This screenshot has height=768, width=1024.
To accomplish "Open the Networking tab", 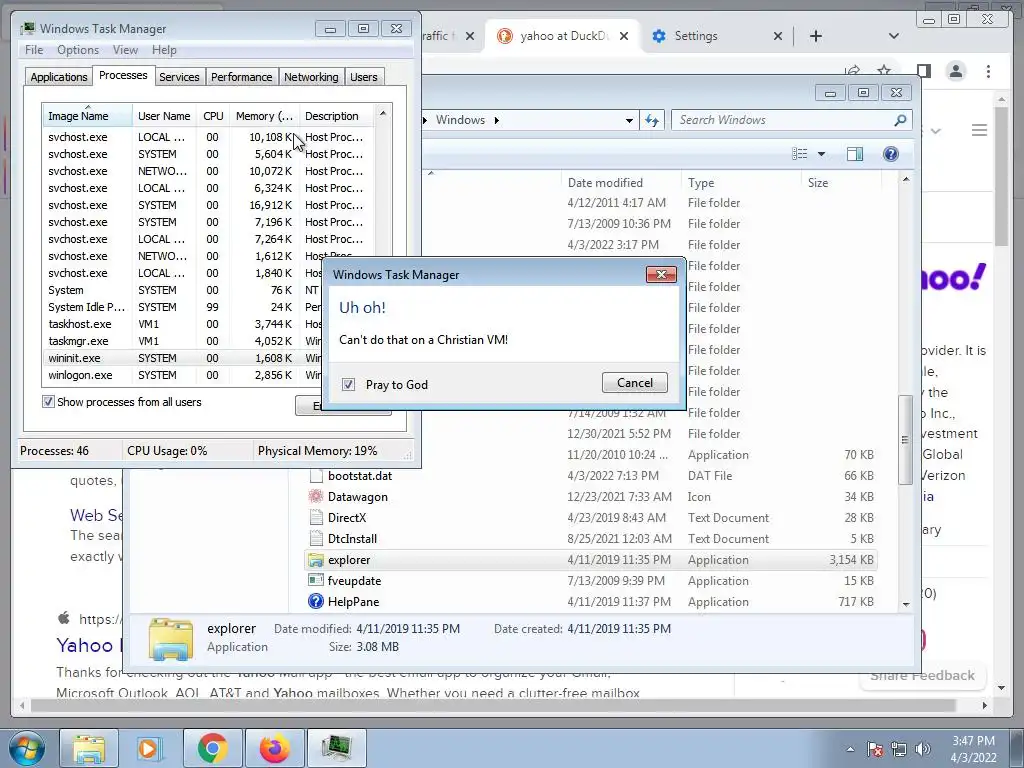I will (x=311, y=77).
